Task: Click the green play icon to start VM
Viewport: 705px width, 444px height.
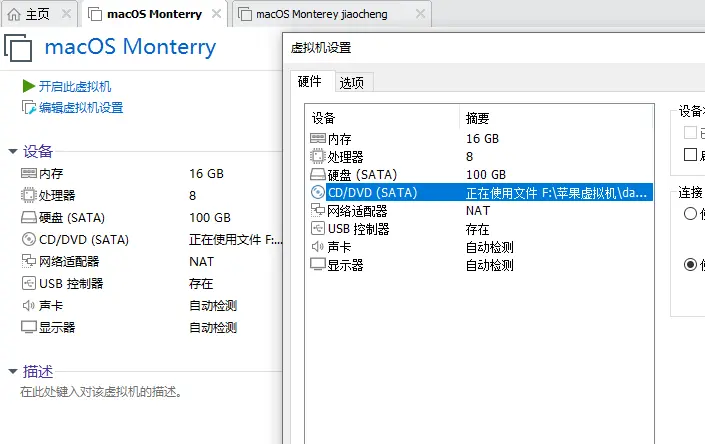Action: tap(29, 87)
